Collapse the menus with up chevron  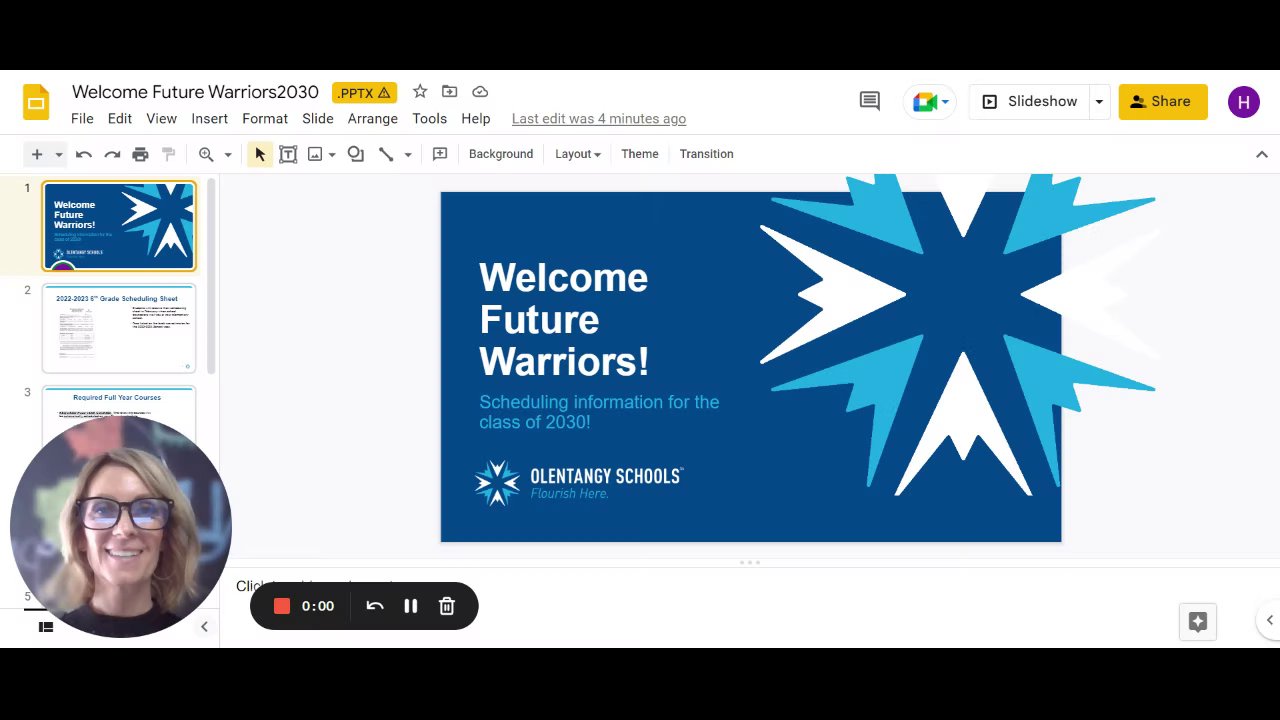pyautogui.click(x=1262, y=154)
